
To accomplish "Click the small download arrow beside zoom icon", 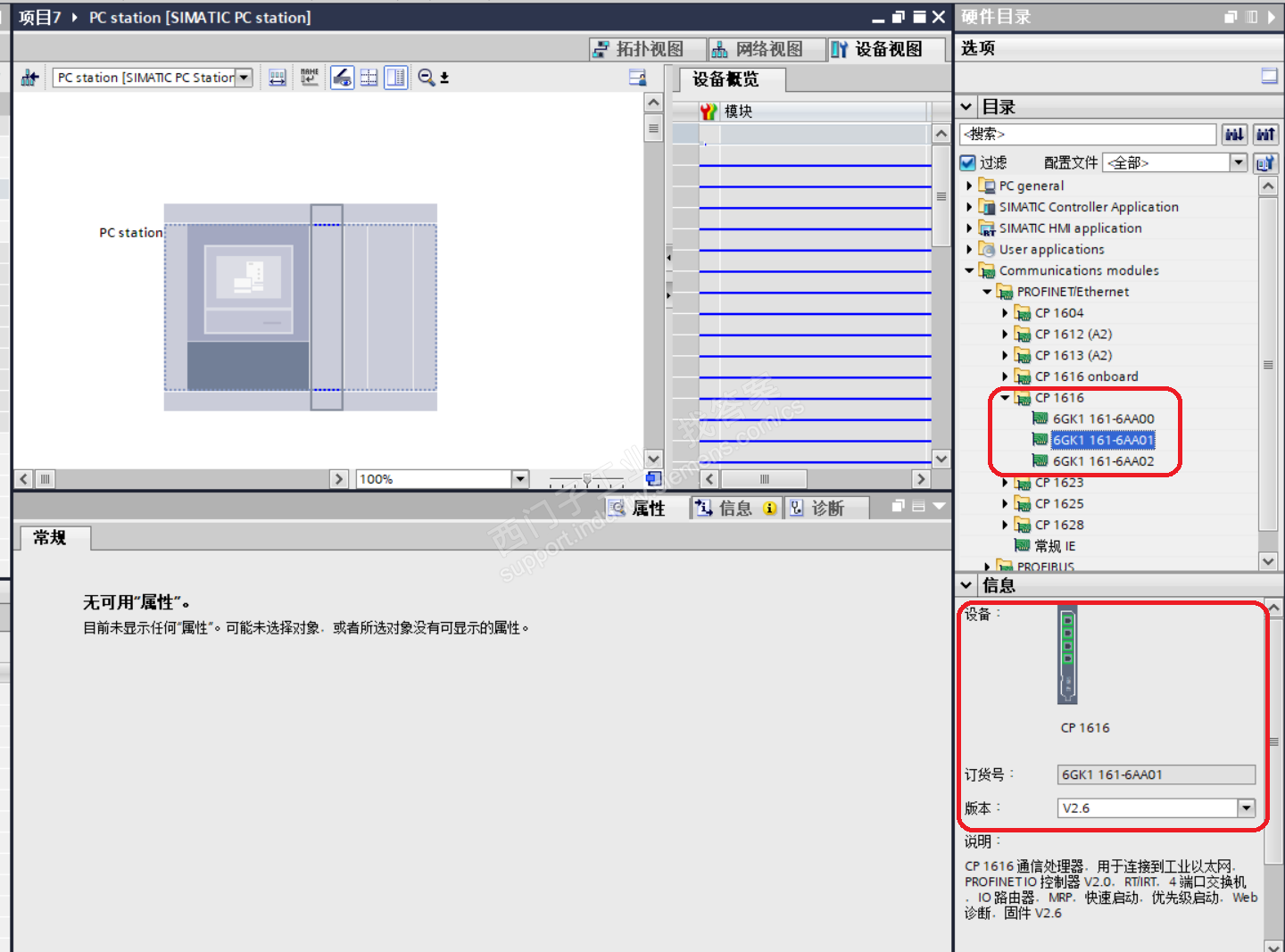I will pyautogui.click(x=444, y=78).
